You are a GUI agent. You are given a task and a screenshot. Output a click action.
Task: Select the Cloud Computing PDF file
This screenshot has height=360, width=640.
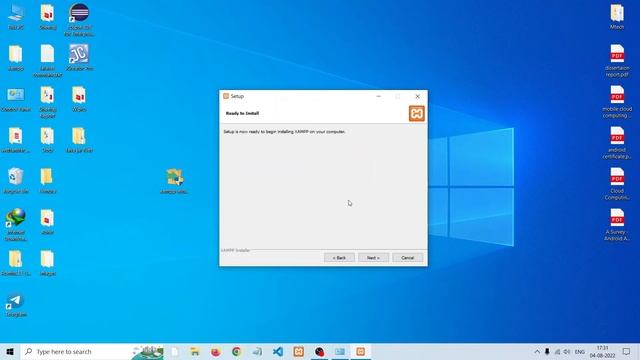617,184
